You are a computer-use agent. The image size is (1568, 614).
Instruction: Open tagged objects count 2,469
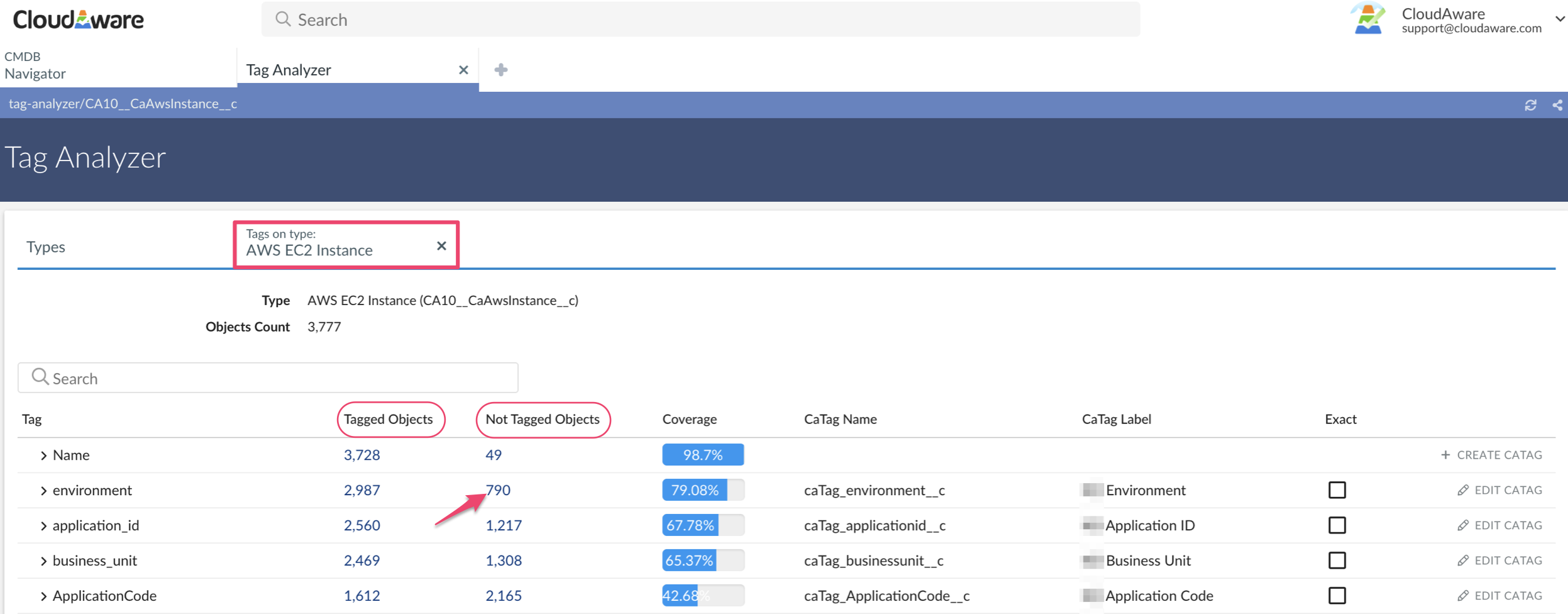pyautogui.click(x=362, y=561)
